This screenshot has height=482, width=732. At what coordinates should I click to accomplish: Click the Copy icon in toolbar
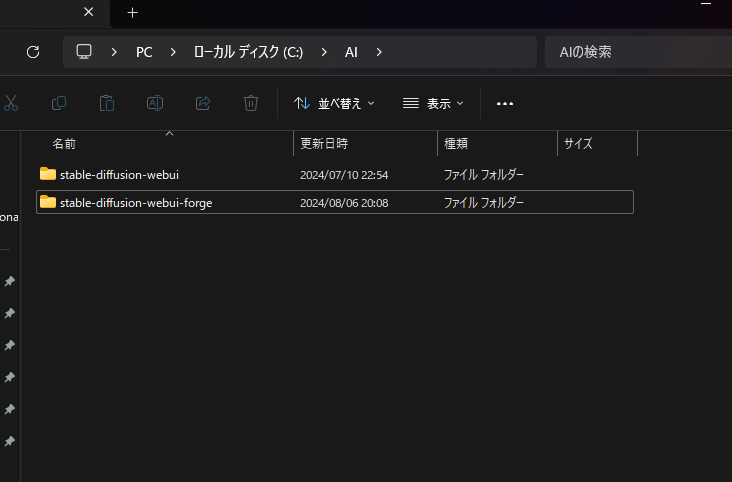(59, 103)
